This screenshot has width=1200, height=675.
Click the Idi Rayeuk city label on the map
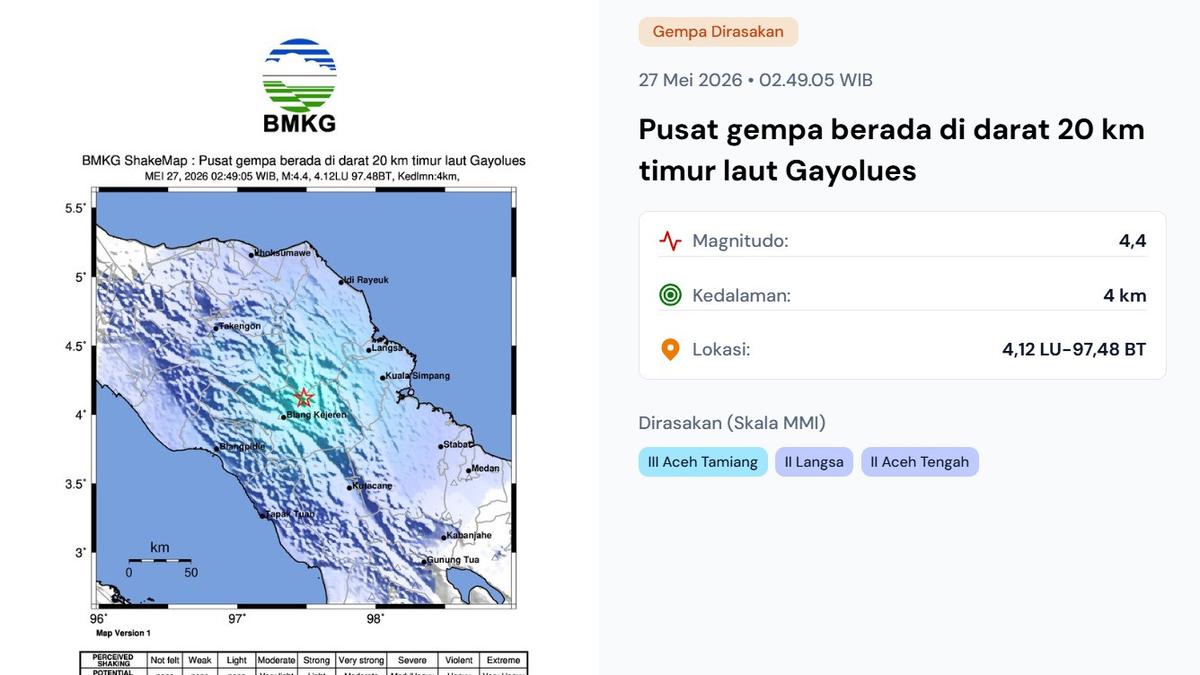365,280
